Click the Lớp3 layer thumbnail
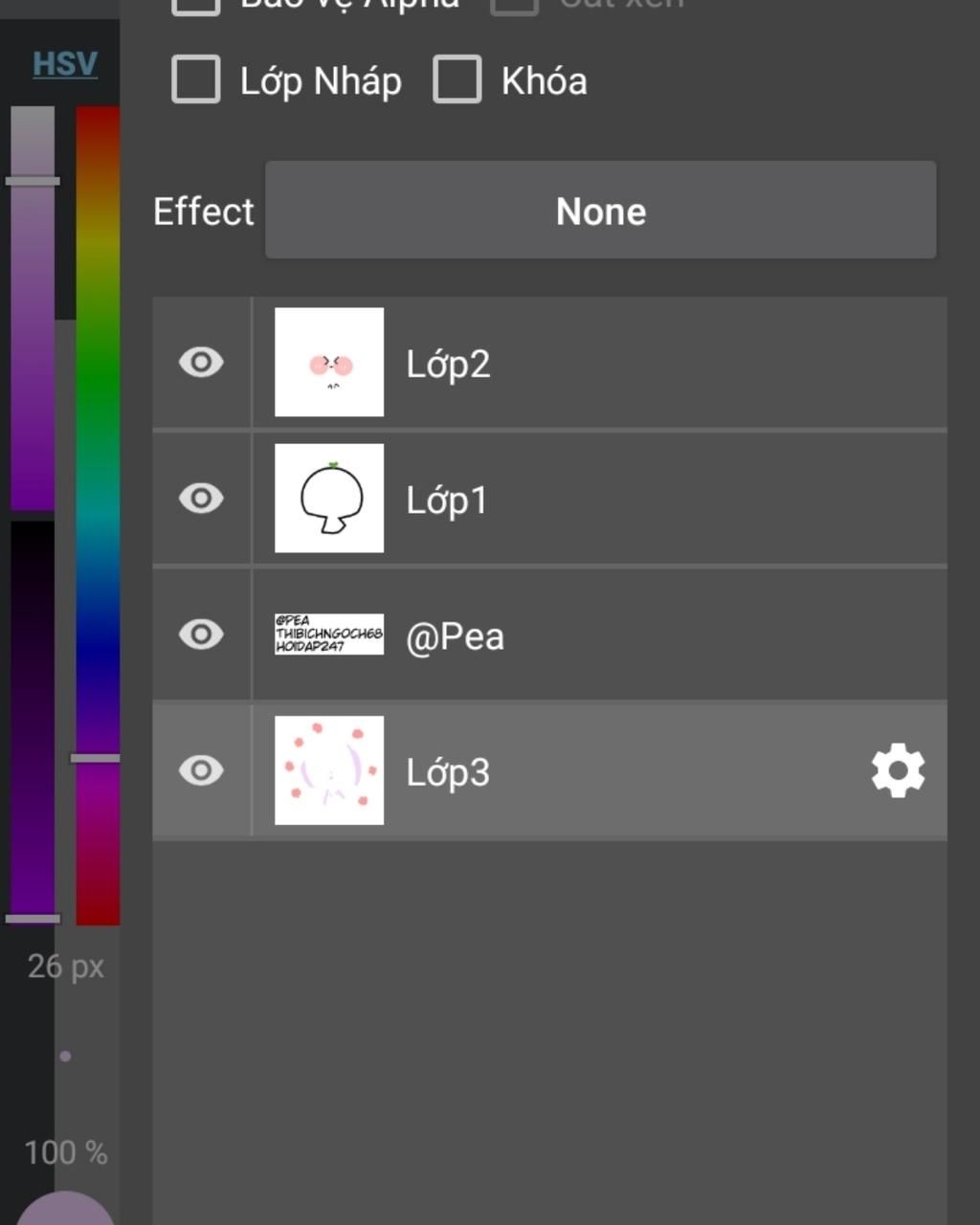 coord(329,770)
